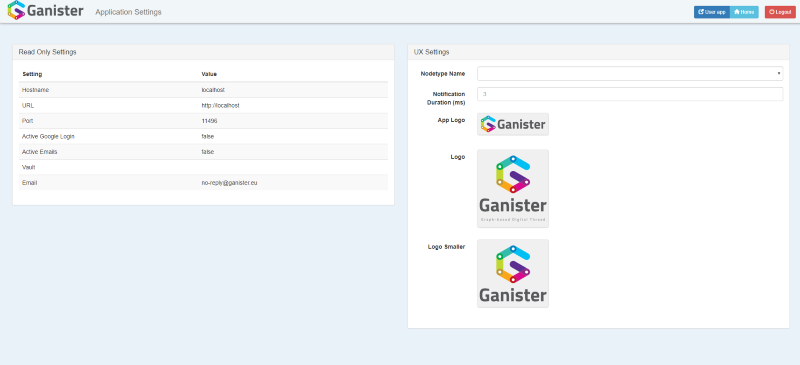Click the URL value http://localhost
Image resolution: width=800 pixels, height=365 pixels.
[x=220, y=105]
